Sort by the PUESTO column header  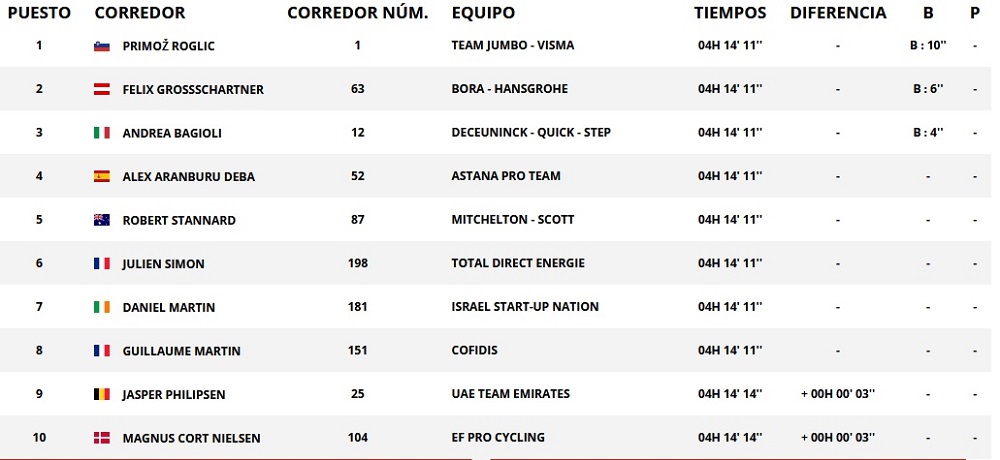pos(39,13)
